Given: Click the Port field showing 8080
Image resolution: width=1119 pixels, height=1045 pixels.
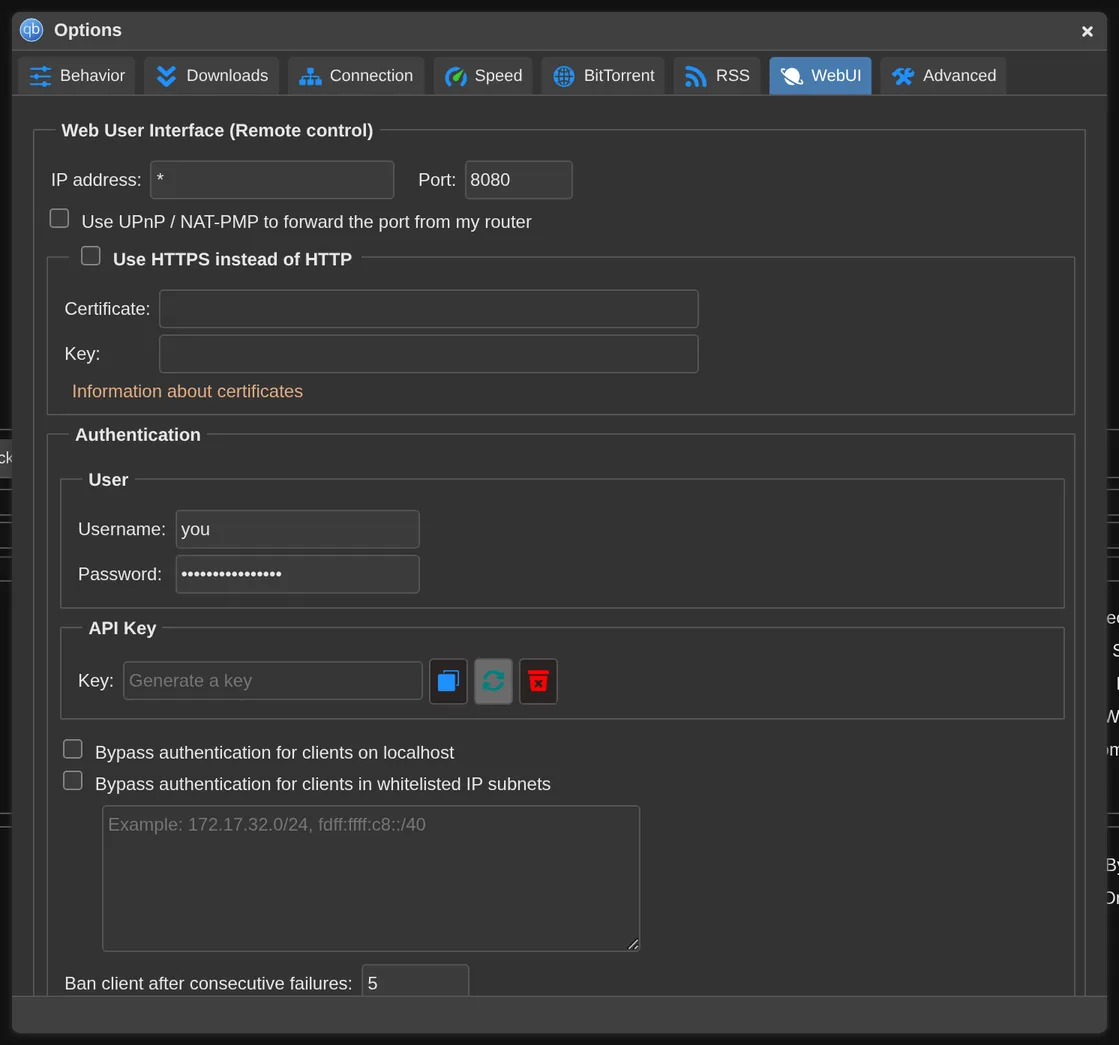Looking at the screenshot, I should 519,180.
